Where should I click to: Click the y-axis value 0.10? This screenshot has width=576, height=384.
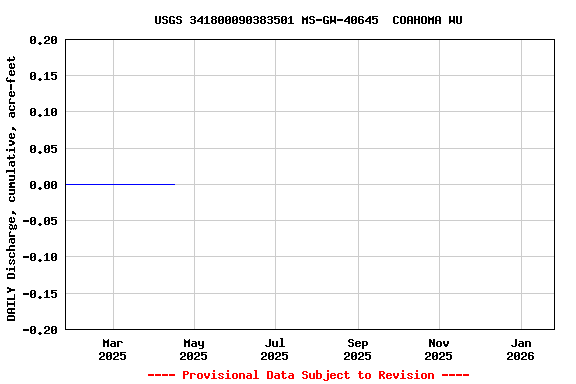(44, 112)
